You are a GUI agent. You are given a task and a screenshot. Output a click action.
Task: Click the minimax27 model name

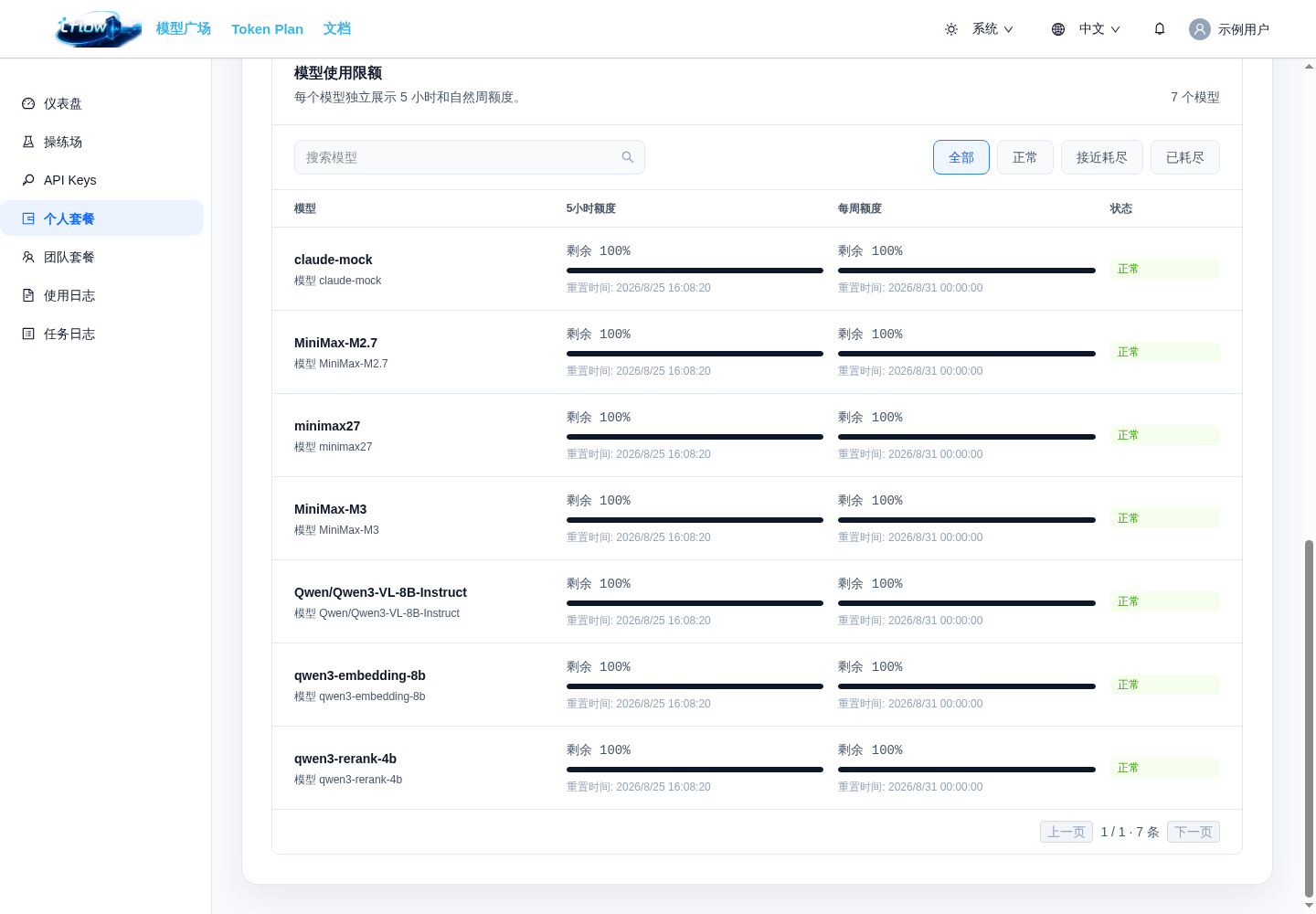click(x=327, y=426)
